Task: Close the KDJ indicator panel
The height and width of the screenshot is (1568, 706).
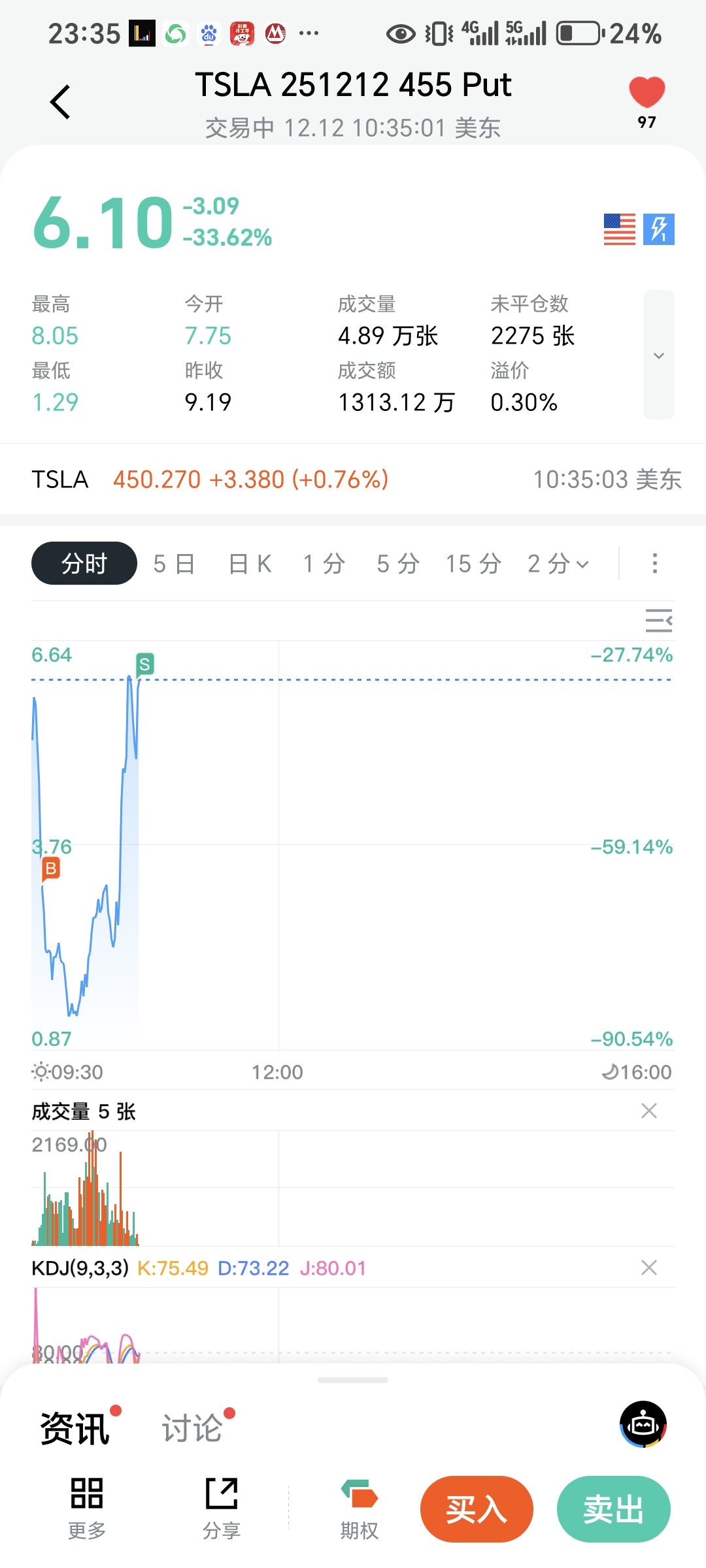Action: [648, 1268]
